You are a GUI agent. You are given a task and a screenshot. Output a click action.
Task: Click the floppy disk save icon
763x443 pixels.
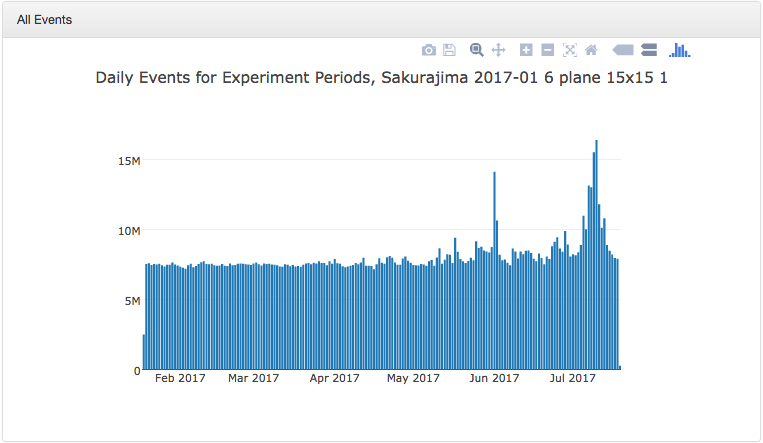pyautogui.click(x=450, y=50)
